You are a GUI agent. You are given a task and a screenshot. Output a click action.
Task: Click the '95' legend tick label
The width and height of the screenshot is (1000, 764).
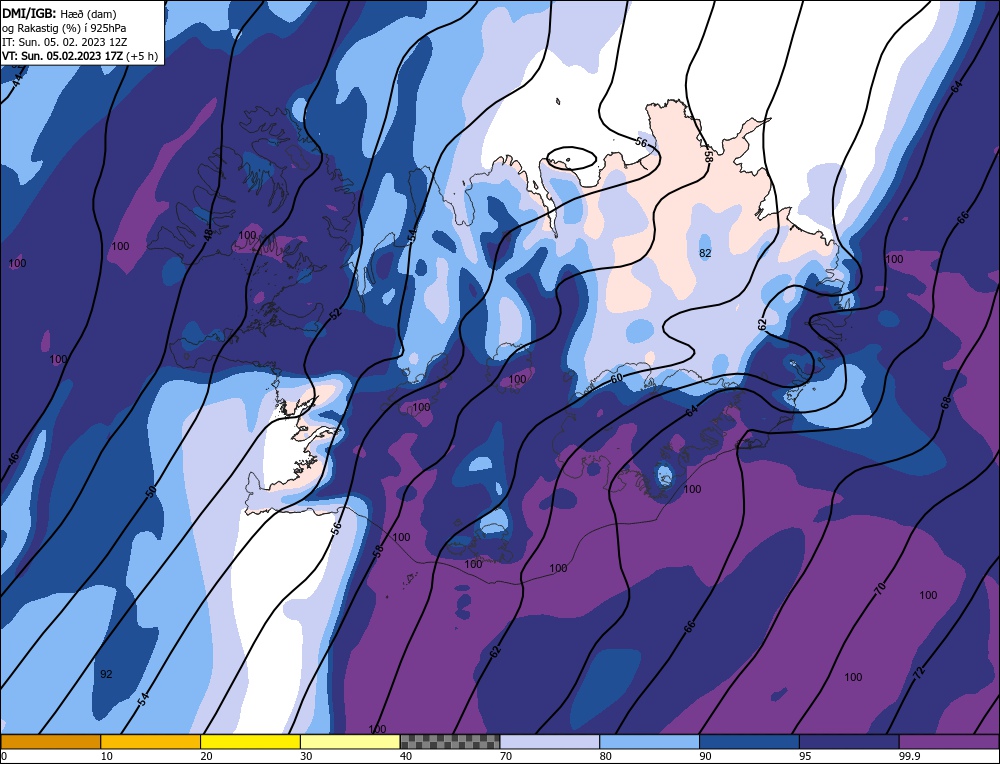[805, 756]
